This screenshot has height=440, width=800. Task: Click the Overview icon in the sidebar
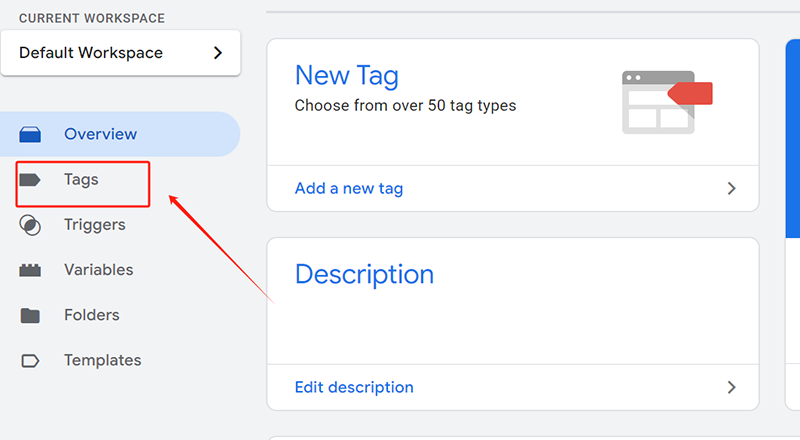coord(30,134)
